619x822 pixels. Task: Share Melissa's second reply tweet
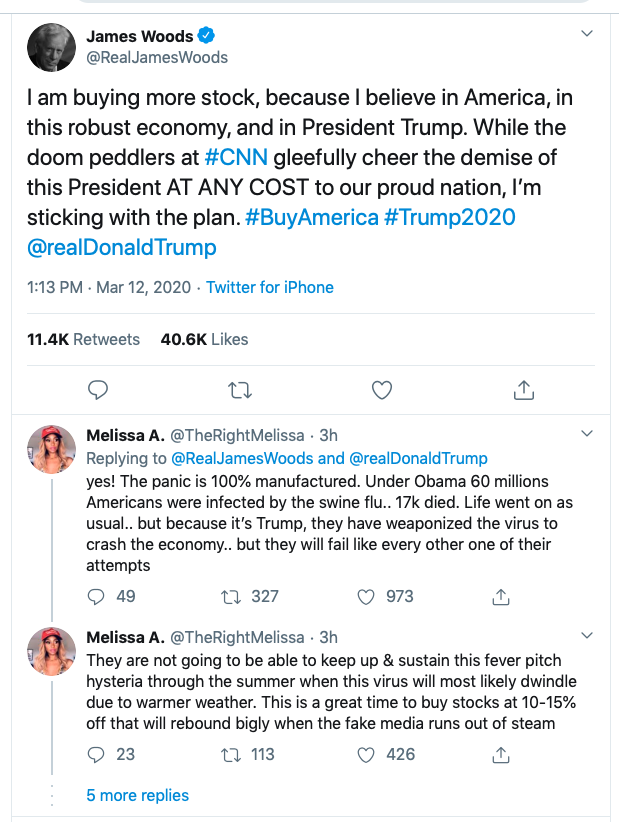(501, 755)
